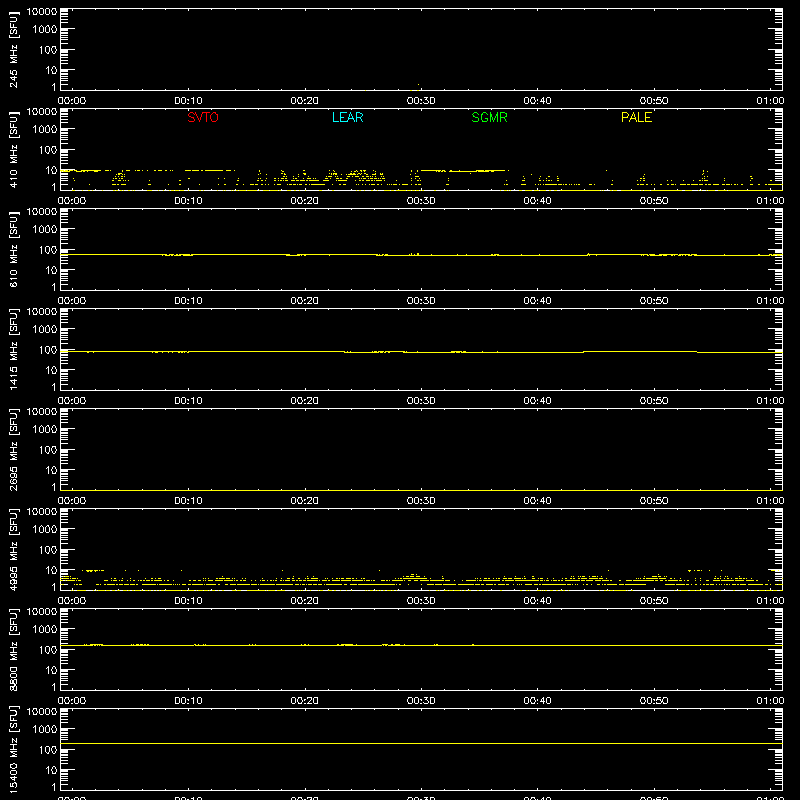Click the 1000 tick value on 8800 MHz axis
The height and width of the screenshot is (800, 800).
[45, 630]
